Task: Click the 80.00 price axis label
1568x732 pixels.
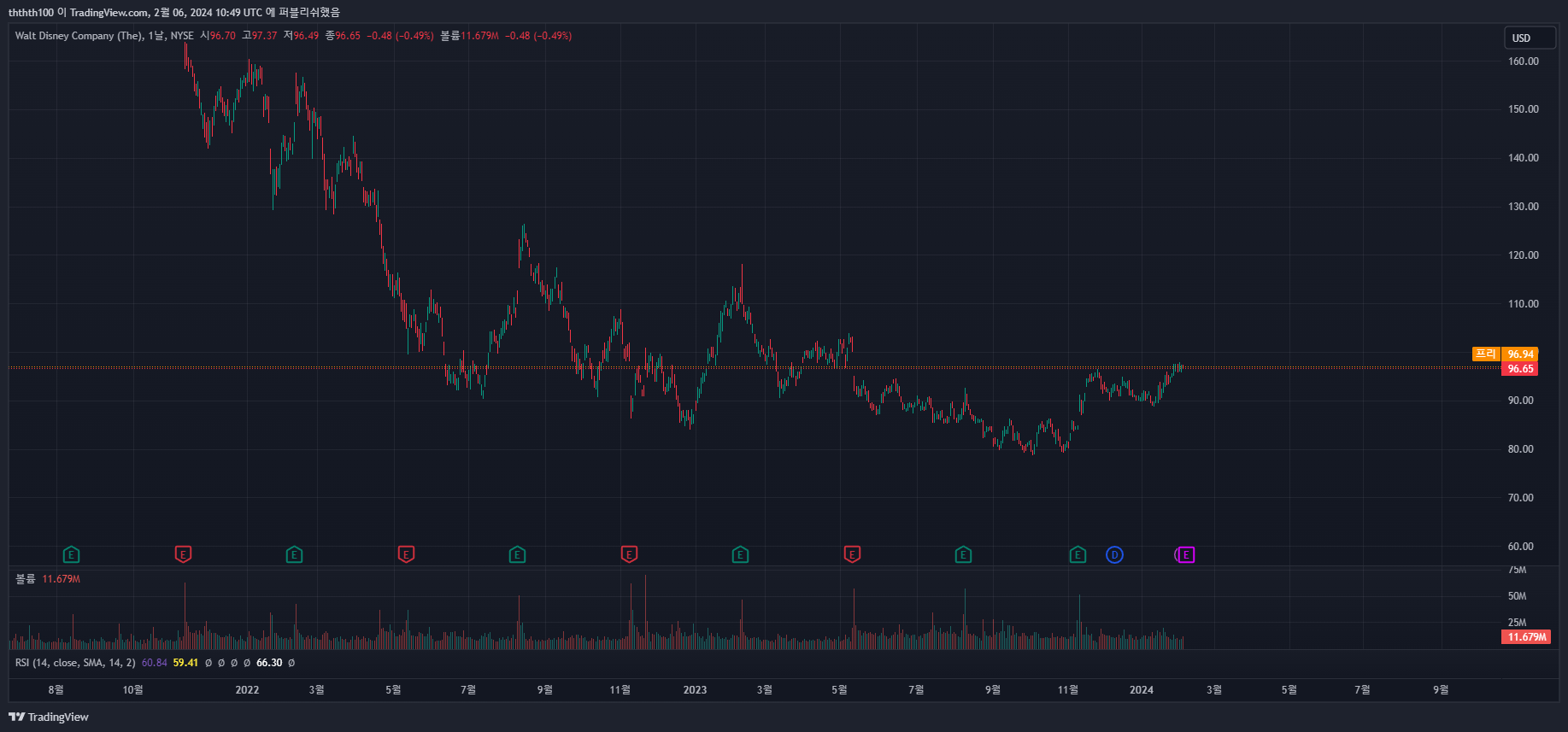Action: click(x=1521, y=449)
